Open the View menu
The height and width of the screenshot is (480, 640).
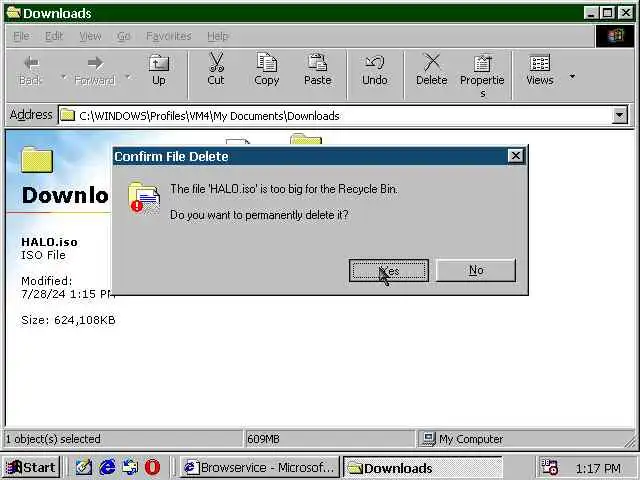[90, 36]
